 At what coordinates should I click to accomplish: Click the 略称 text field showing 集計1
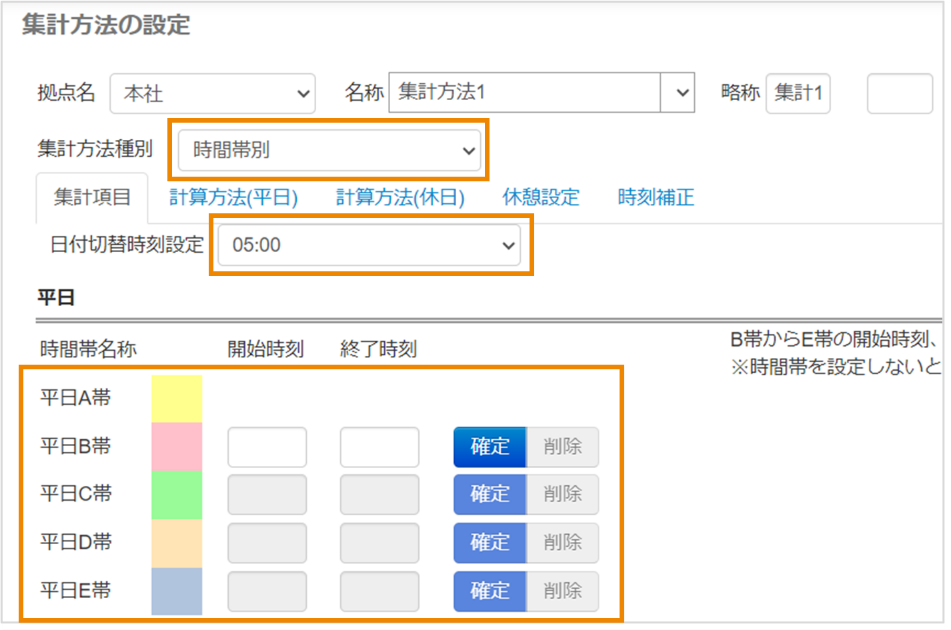click(798, 94)
